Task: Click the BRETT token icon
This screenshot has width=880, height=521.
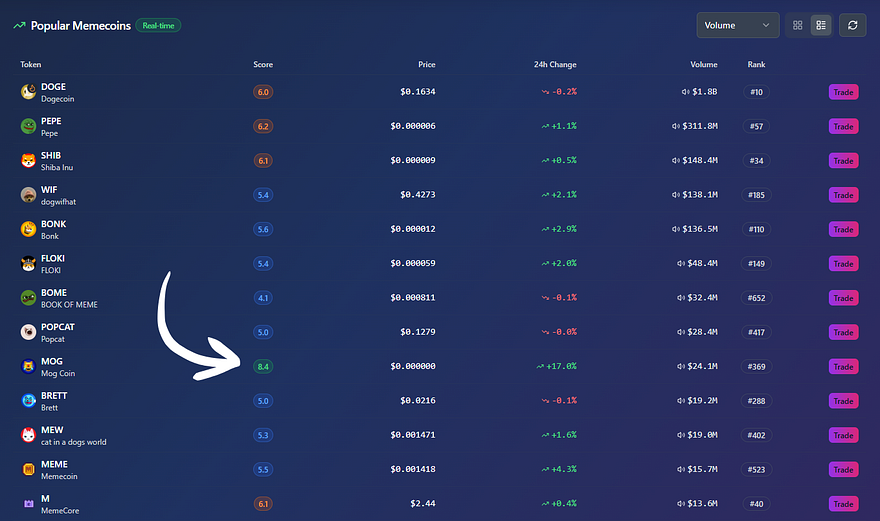Action: (28, 401)
